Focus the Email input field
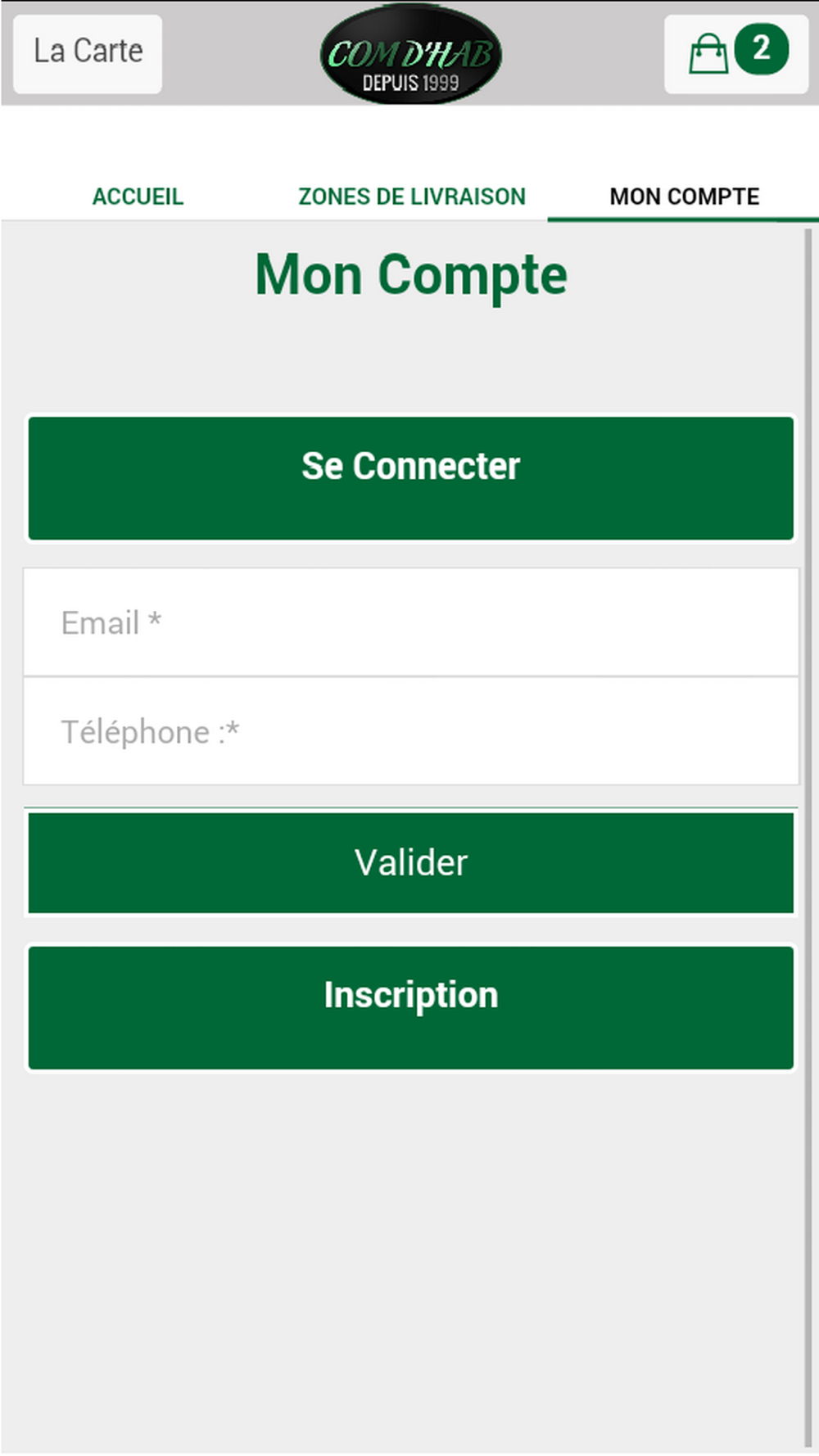This screenshot has height=1456, width=819. click(411, 622)
